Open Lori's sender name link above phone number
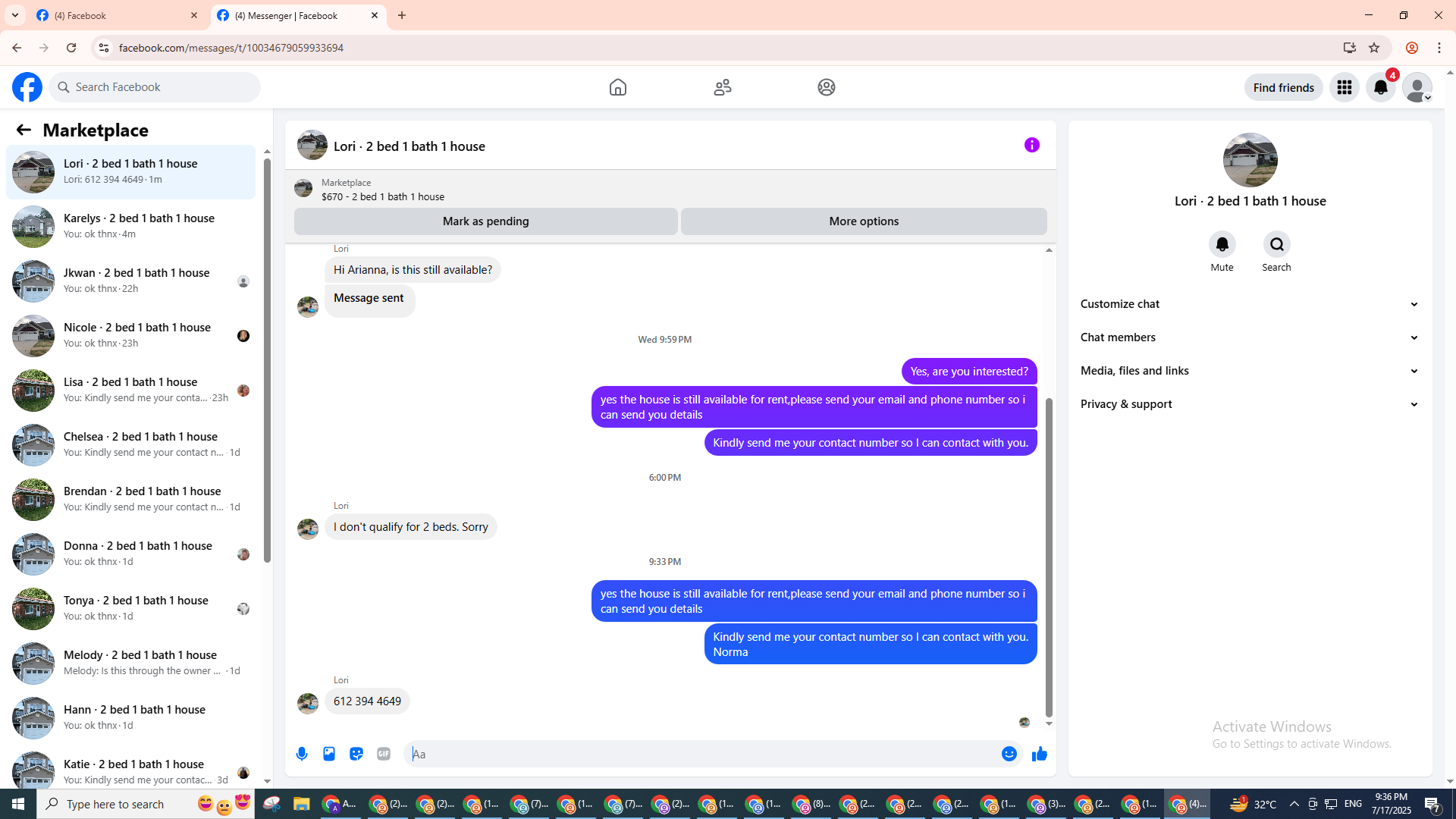 tap(341, 680)
